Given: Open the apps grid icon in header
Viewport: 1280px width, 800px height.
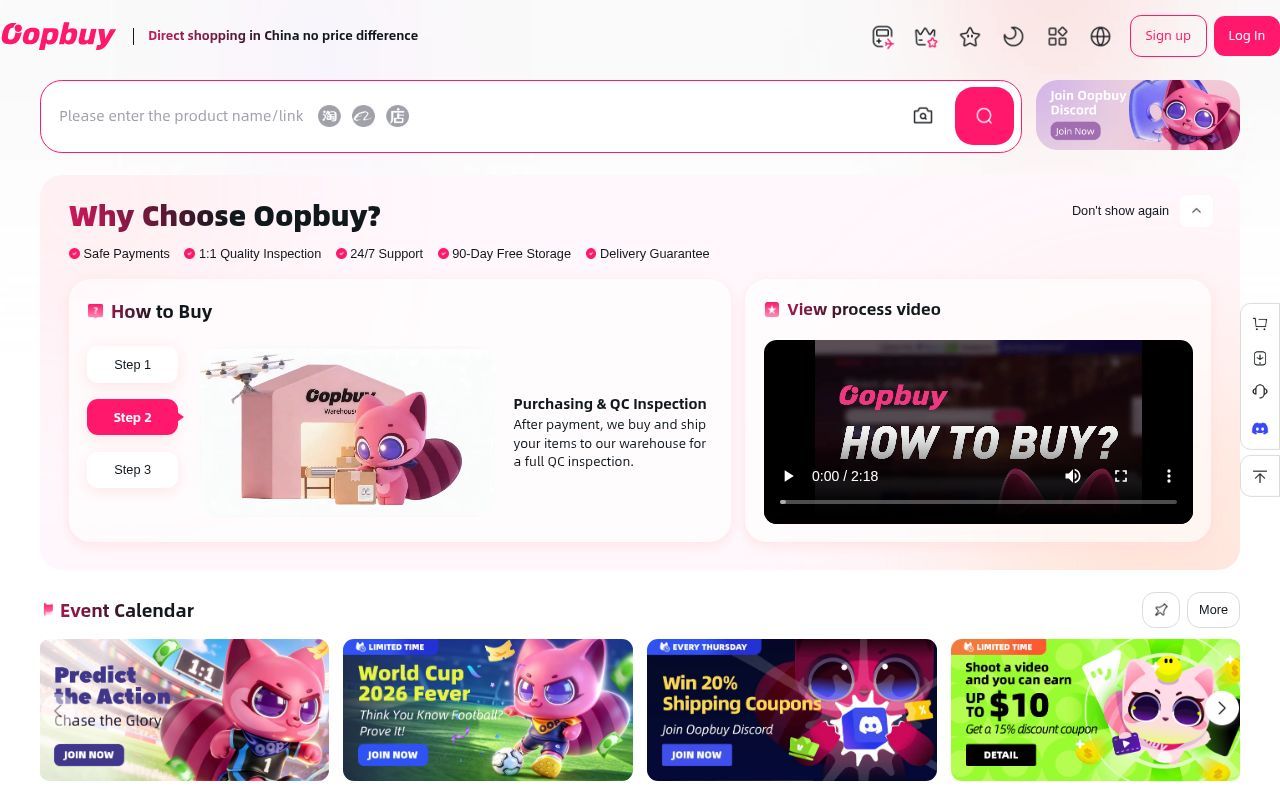Looking at the screenshot, I should (x=1057, y=37).
